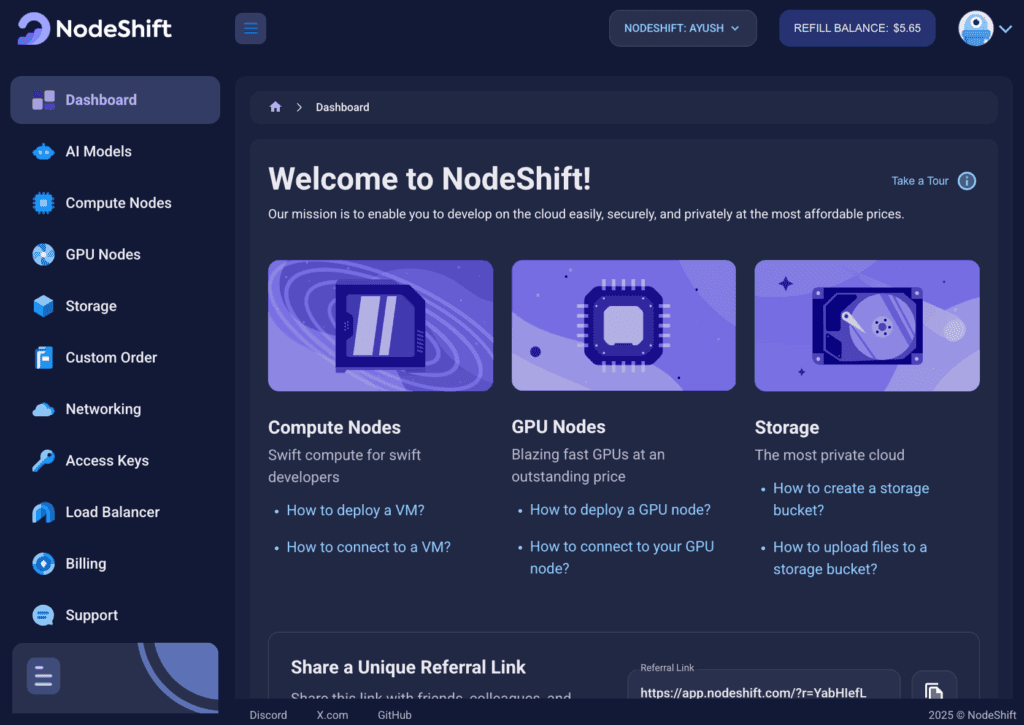Click the X.com footer link
Viewport: 1024px width, 725px height.
tap(332, 715)
